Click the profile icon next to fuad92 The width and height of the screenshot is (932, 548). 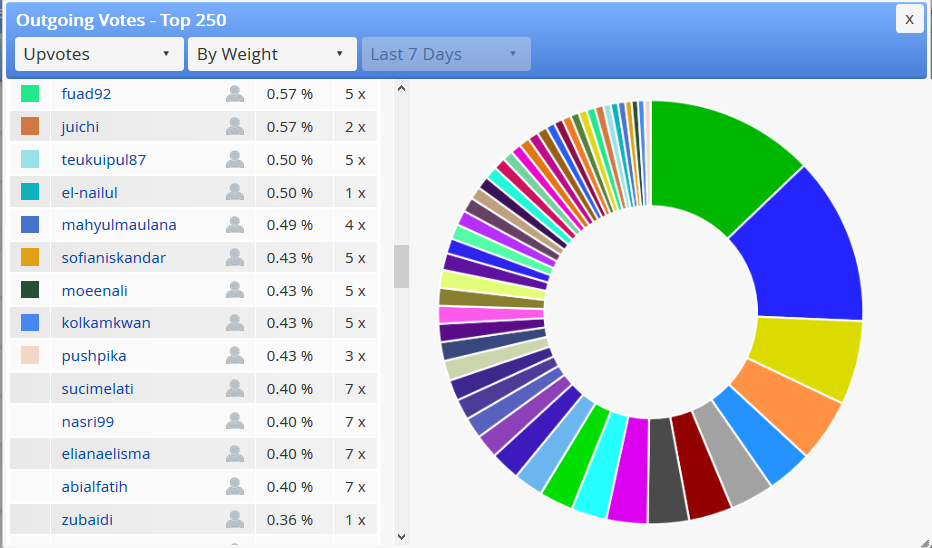coord(235,94)
